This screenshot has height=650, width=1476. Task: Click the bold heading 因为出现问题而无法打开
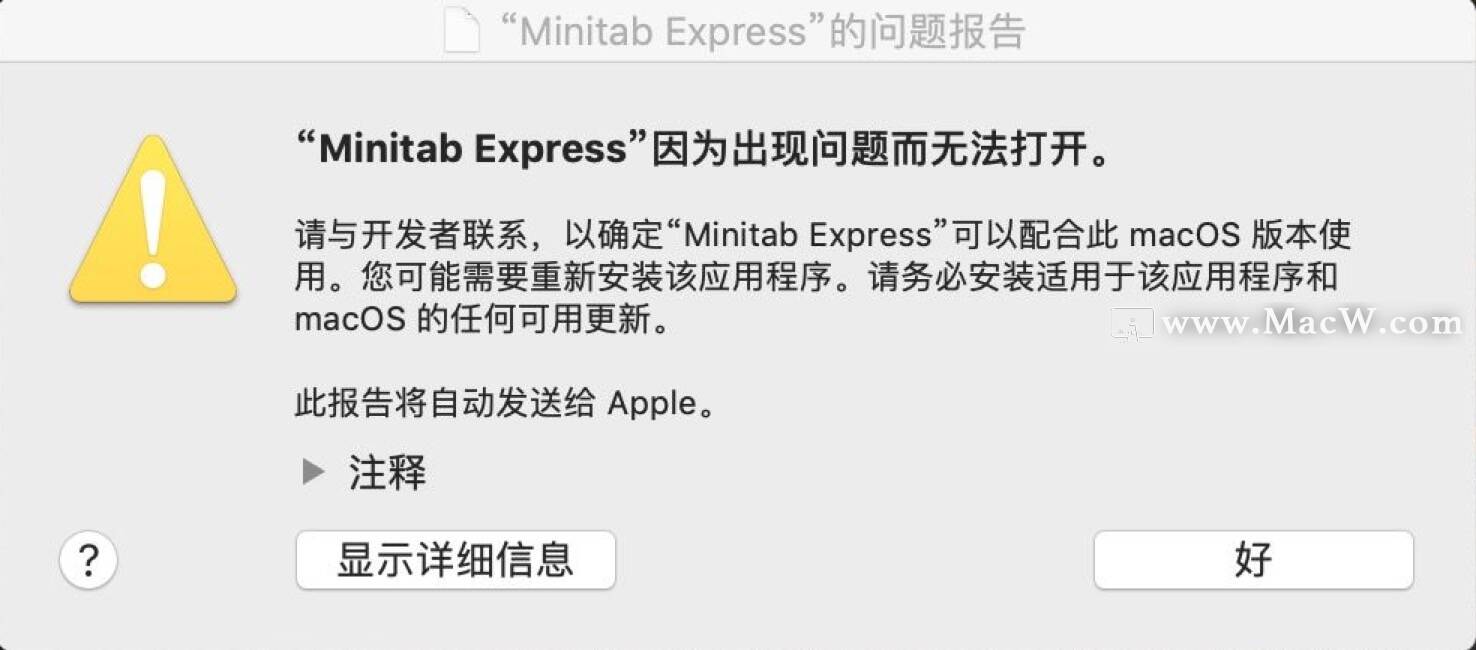tap(882, 151)
